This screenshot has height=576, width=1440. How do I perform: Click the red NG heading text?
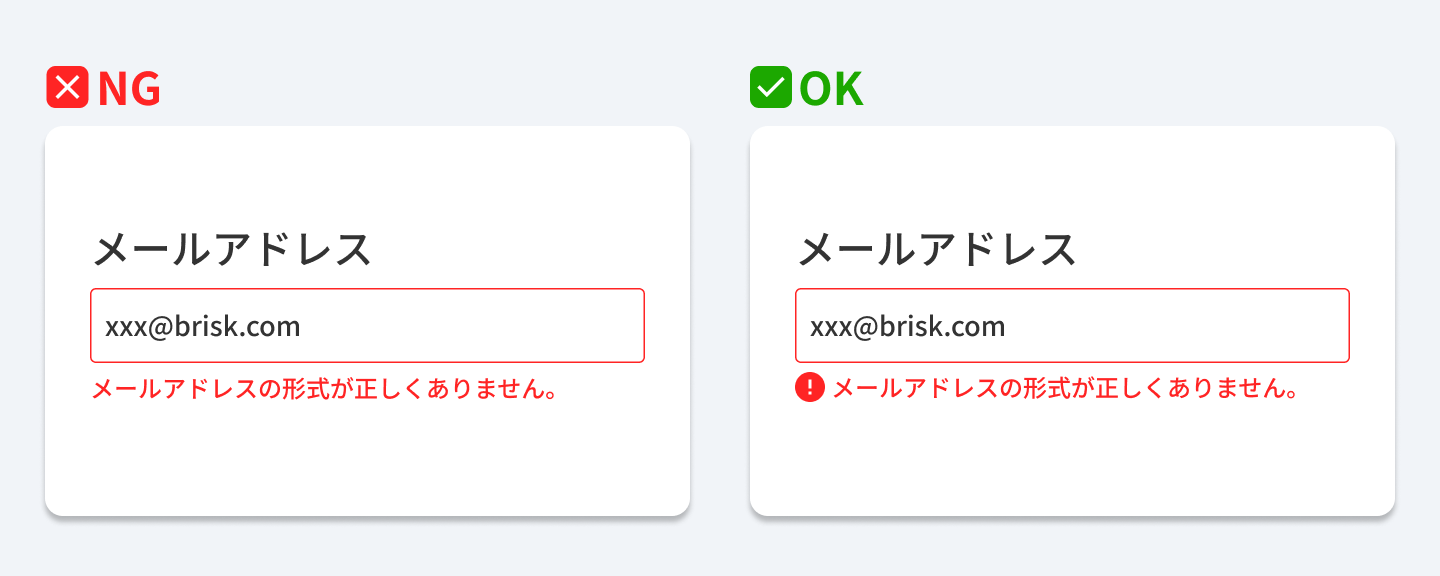(129, 89)
